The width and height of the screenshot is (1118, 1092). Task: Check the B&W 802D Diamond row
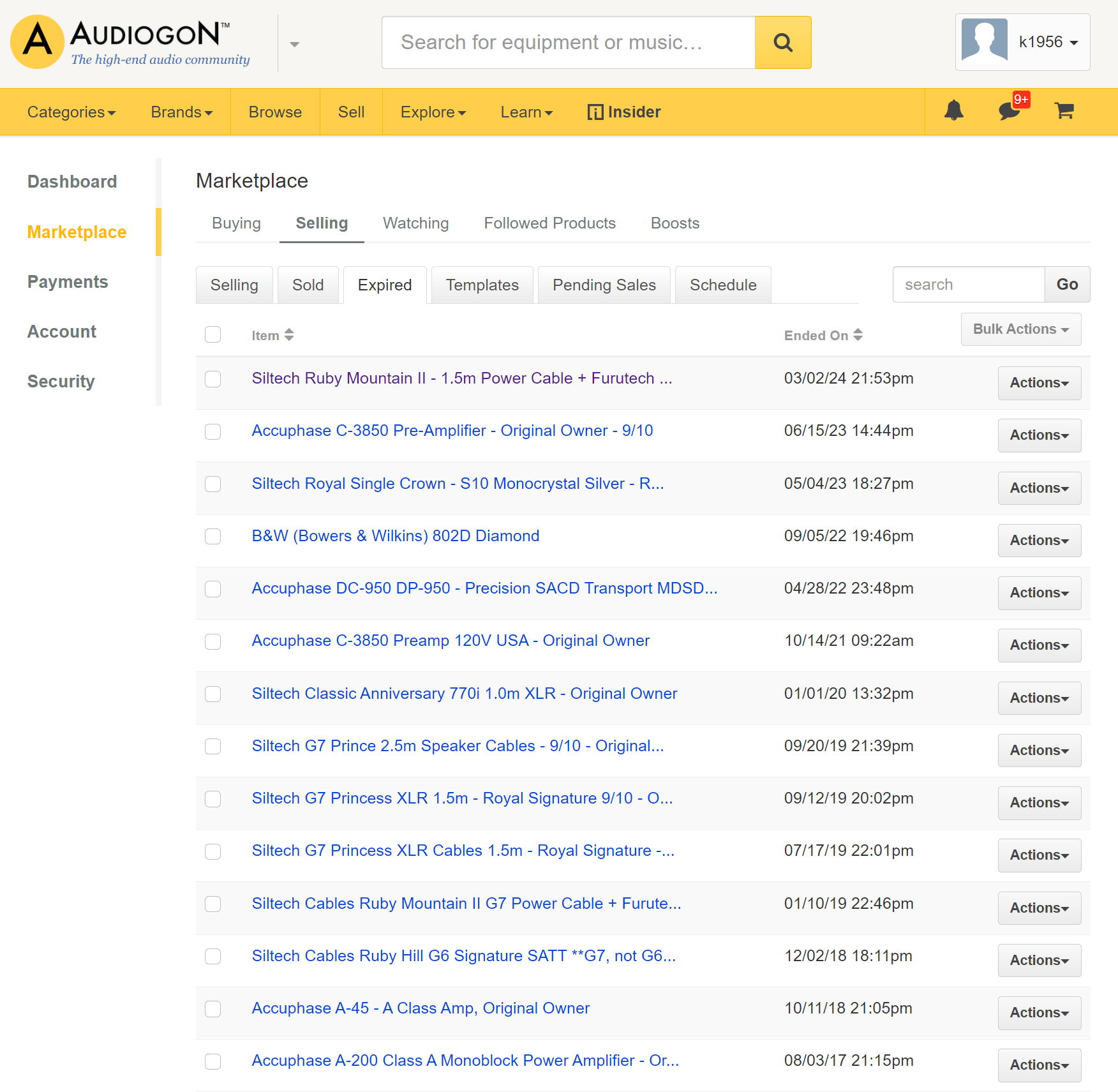(212, 536)
